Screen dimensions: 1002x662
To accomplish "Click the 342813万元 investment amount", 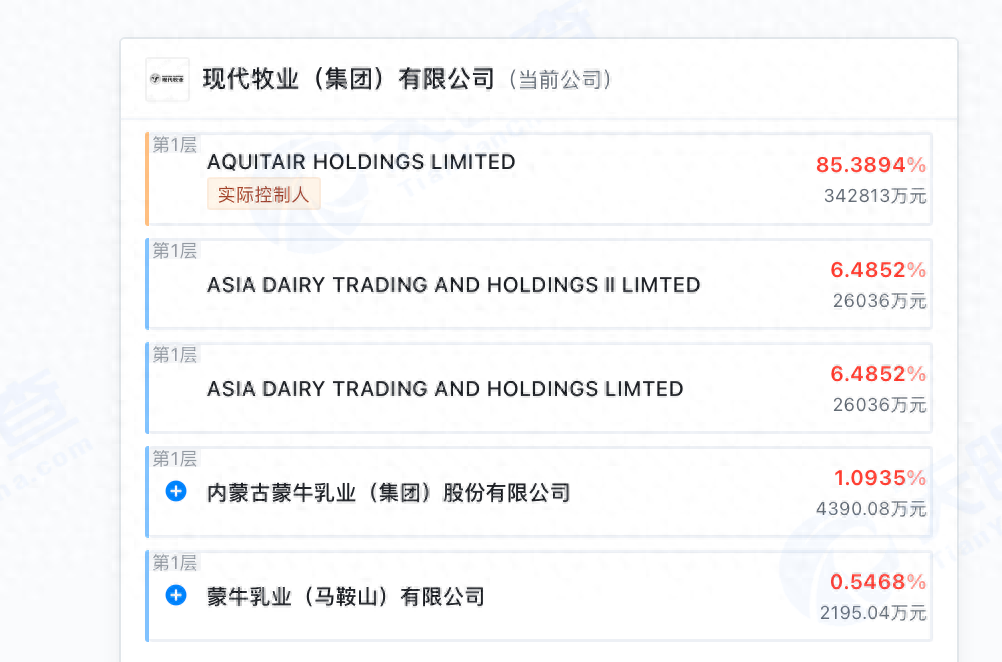I will coord(875,196).
